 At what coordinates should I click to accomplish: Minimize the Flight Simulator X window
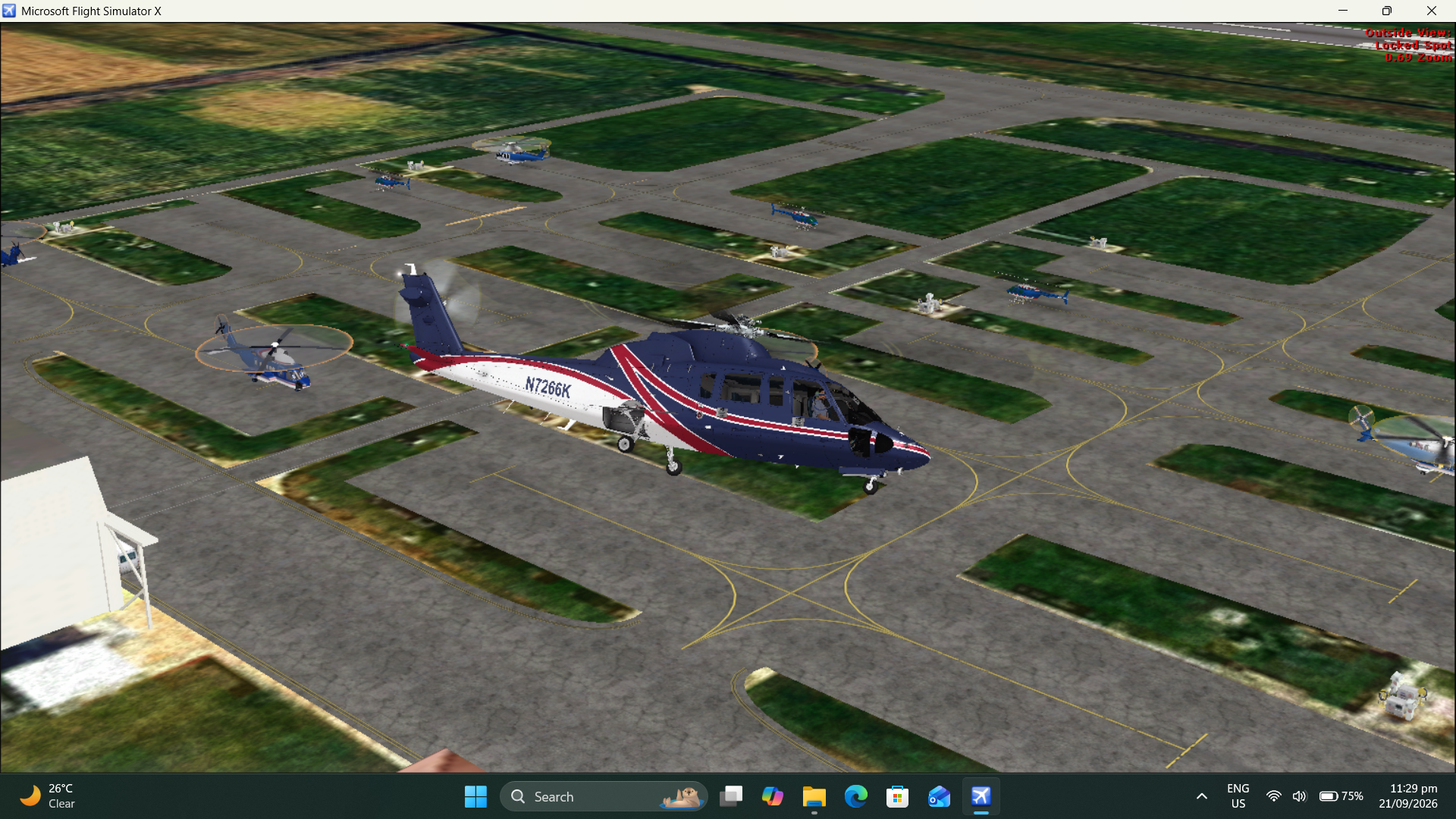pos(1343,11)
